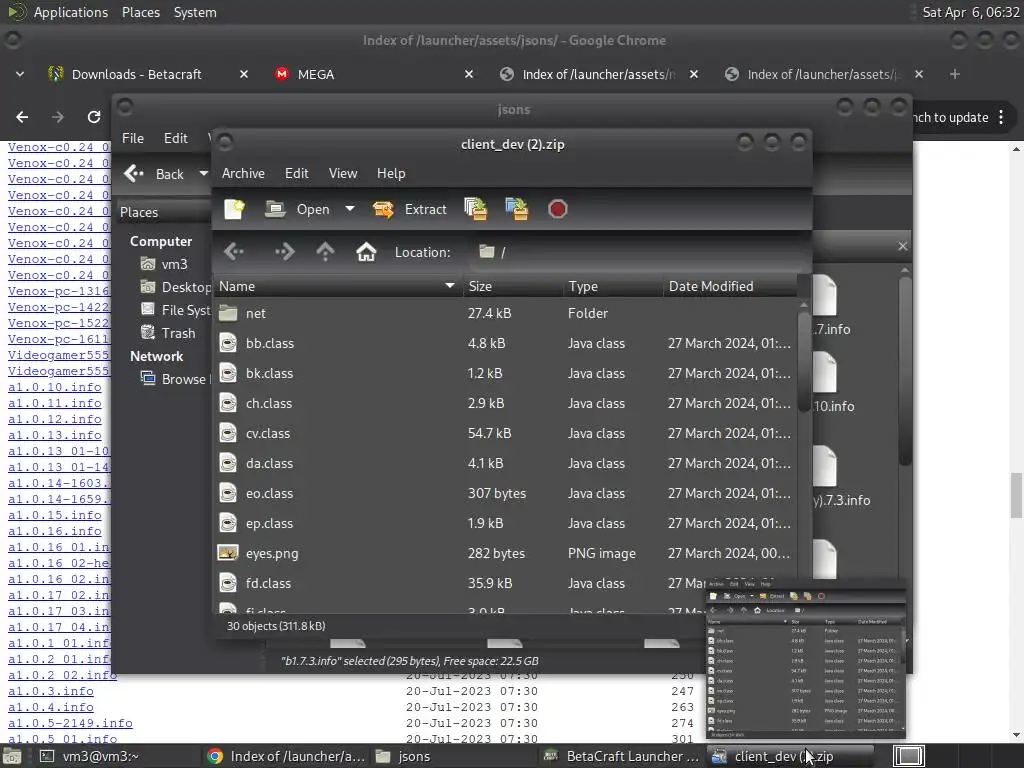Open System menu in top panel
1024x768 pixels.
coord(195,12)
